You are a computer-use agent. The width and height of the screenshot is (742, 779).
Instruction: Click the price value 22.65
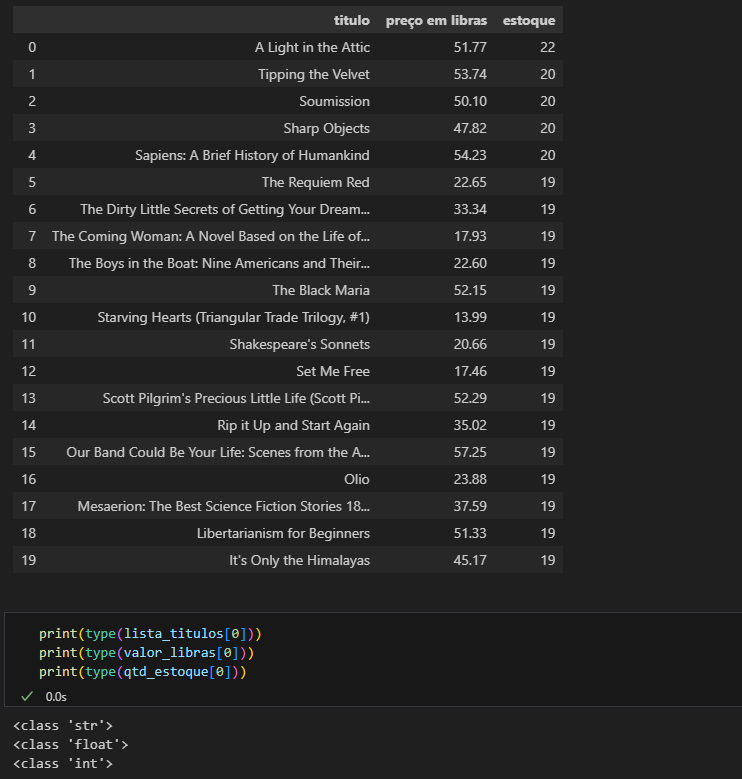pos(470,182)
